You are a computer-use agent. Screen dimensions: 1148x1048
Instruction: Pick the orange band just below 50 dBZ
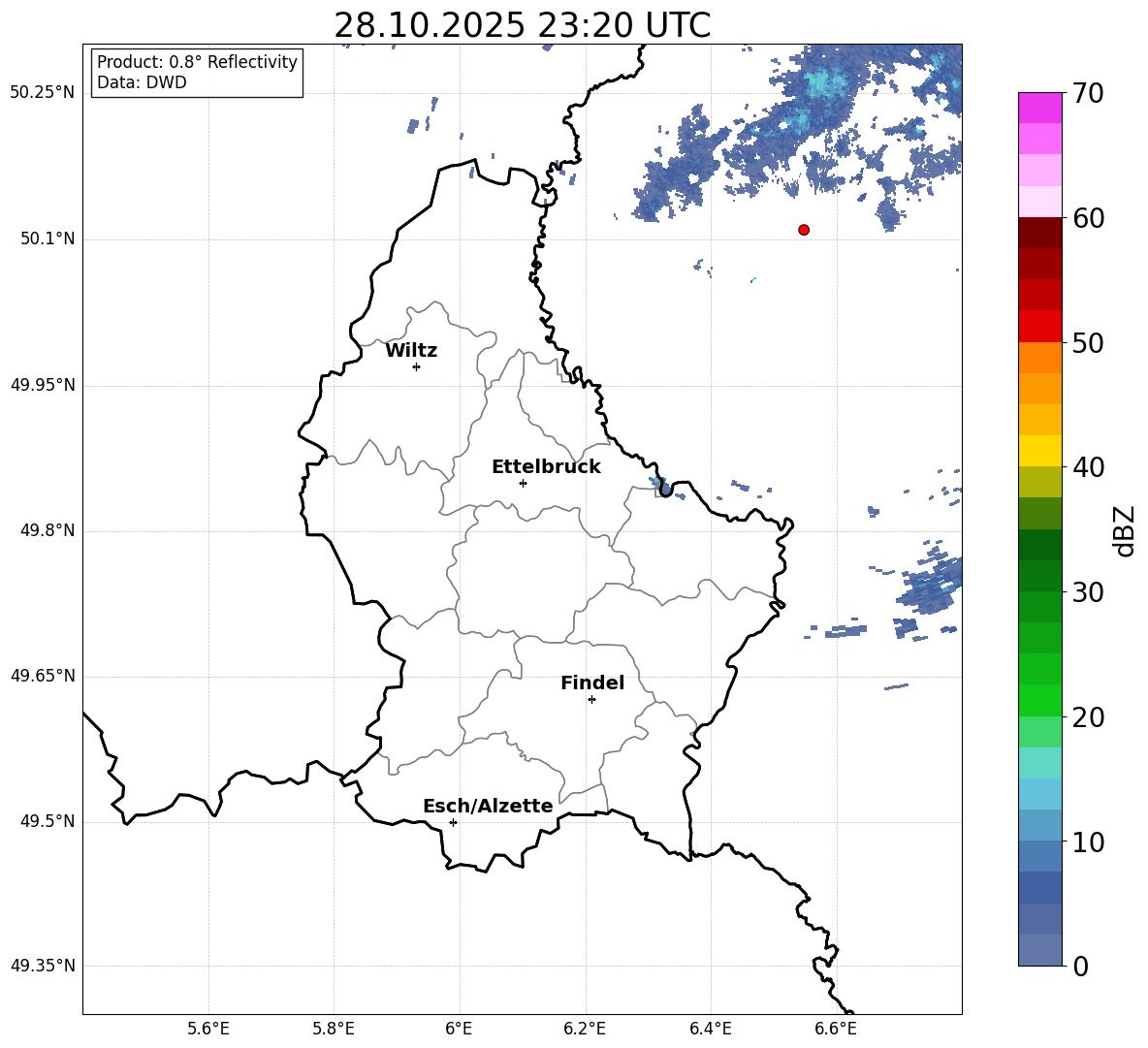click(1039, 358)
